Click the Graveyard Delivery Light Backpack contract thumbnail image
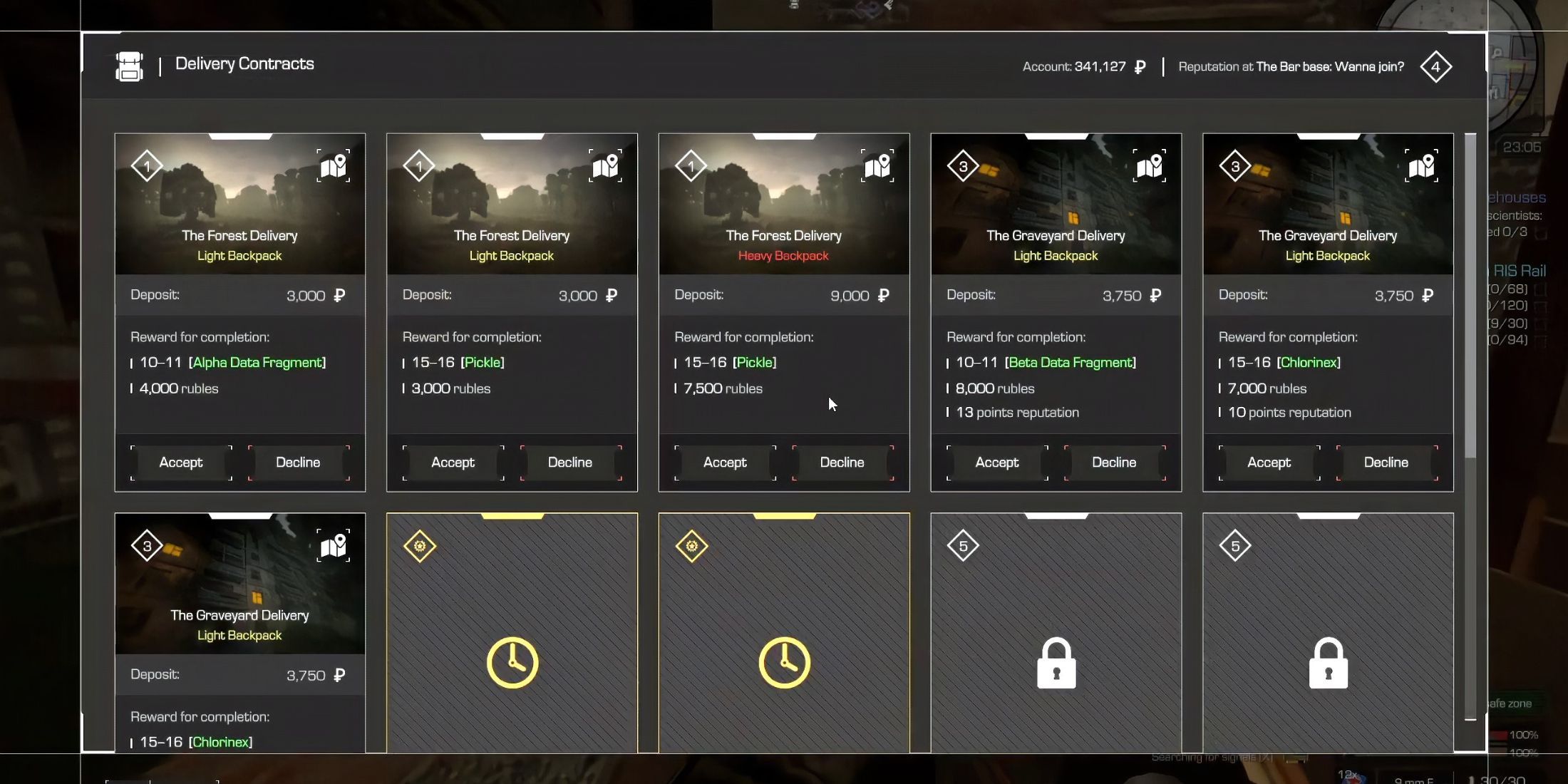1568x784 pixels. coord(1055,200)
